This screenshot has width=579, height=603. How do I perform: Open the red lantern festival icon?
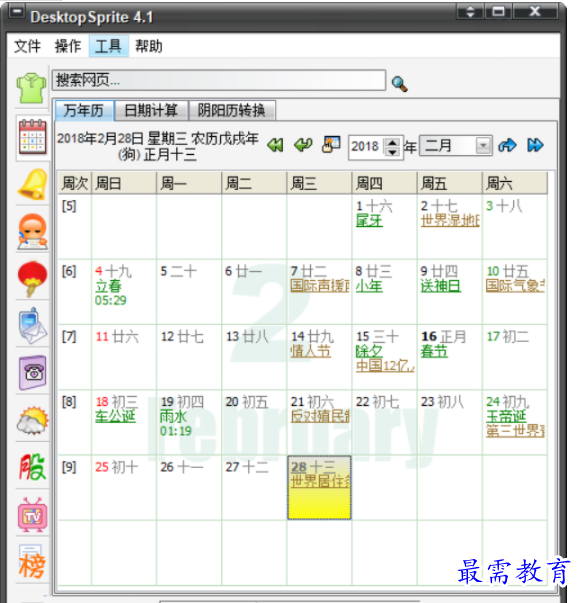[33, 279]
